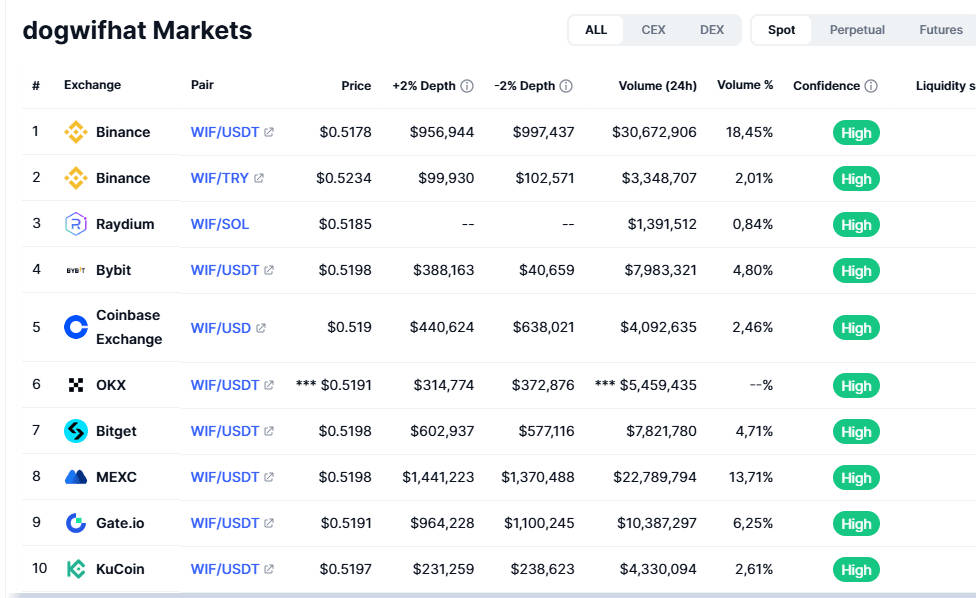Click the High confidence badge for KuCoin
This screenshot has width=976, height=598.
point(856,570)
